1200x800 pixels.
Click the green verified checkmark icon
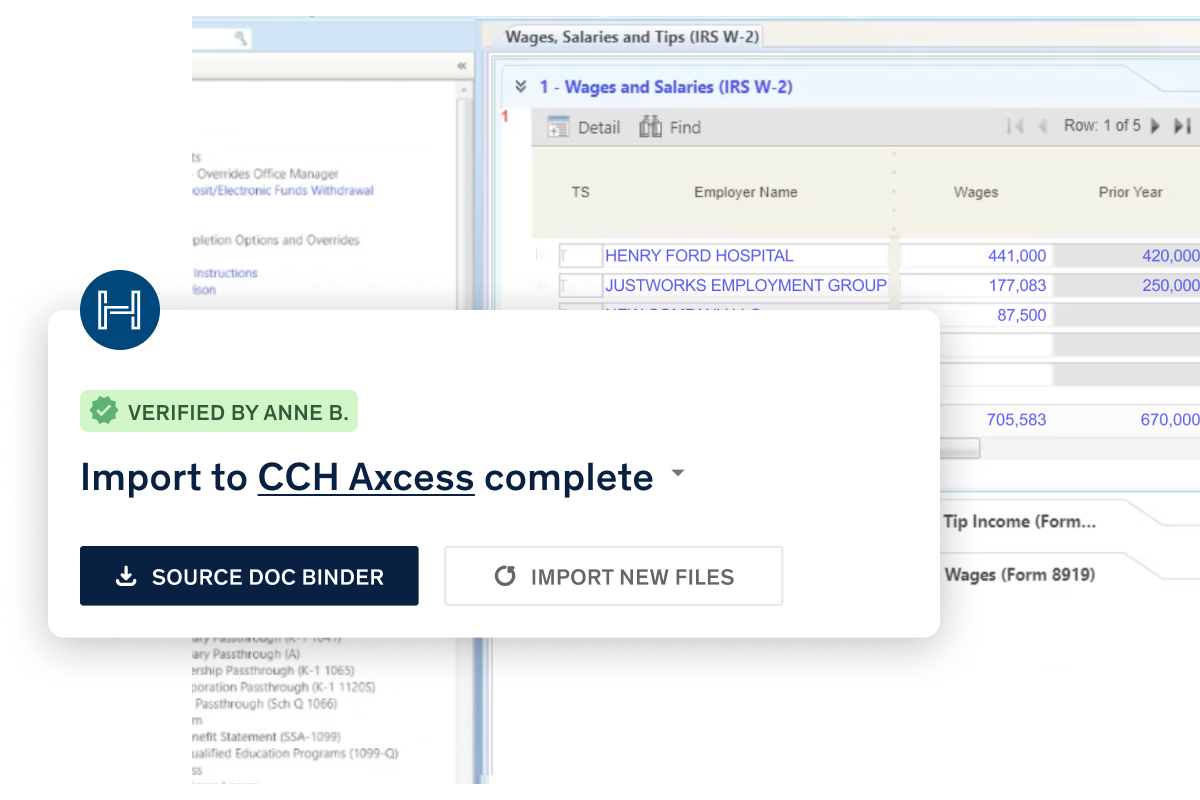point(103,411)
